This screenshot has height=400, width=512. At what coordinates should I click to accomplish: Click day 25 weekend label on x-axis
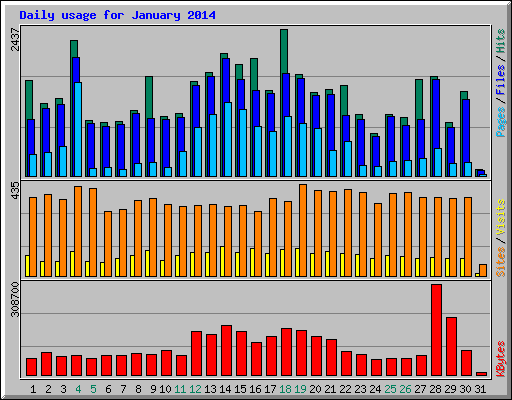pos(390,389)
